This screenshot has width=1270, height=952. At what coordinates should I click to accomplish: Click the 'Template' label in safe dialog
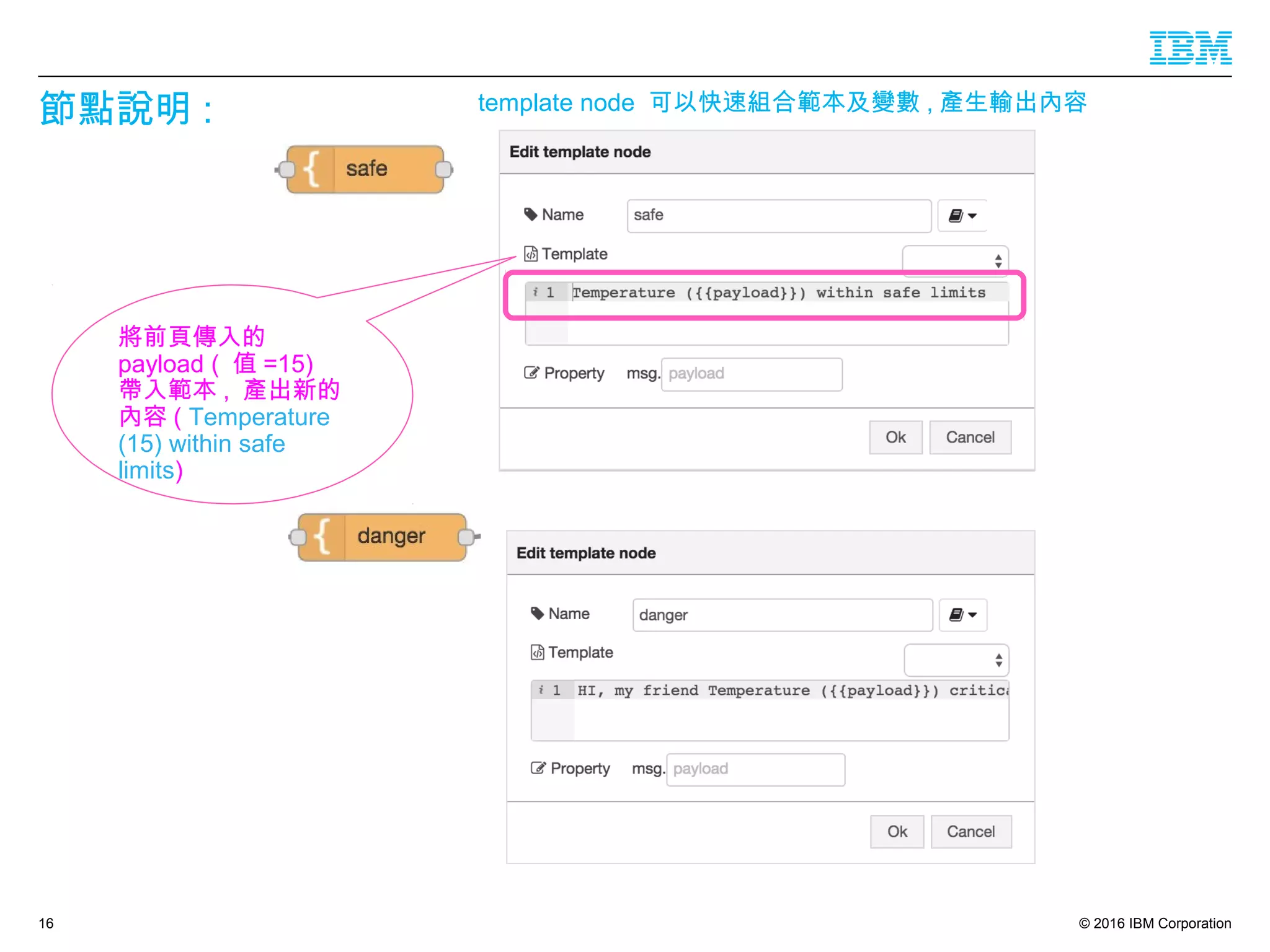click(x=574, y=254)
